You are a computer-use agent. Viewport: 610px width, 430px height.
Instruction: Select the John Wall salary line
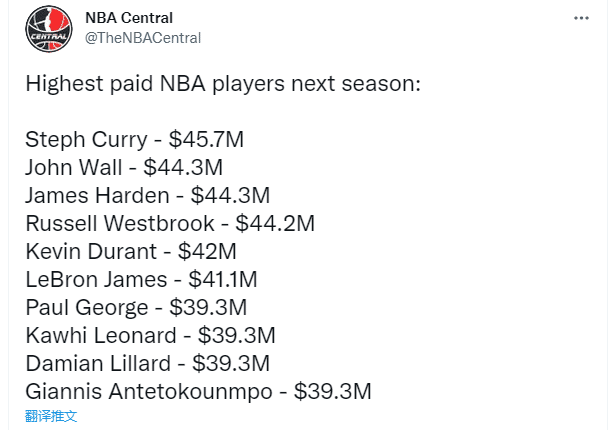pyautogui.click(x=123, y=167)
